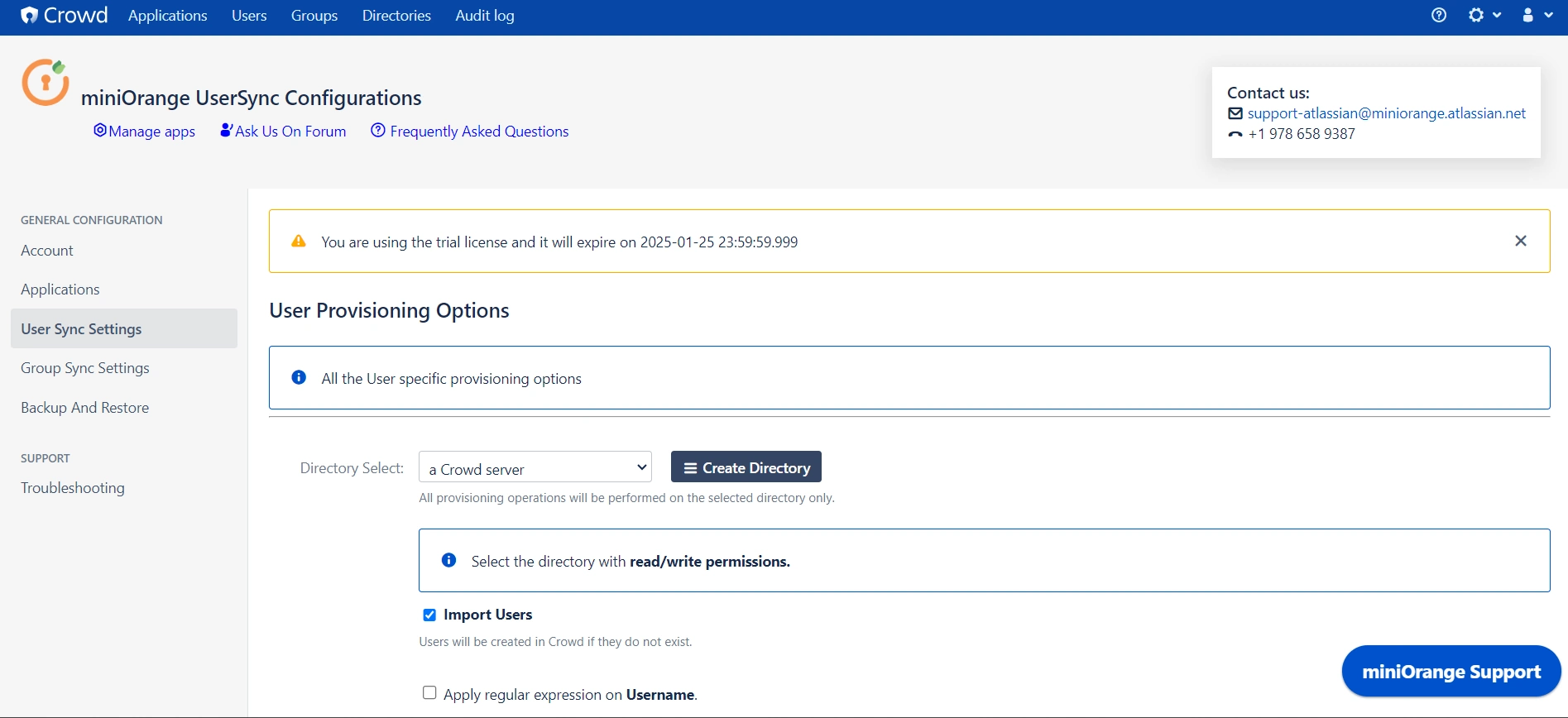
Task: Click the email envelope icon in Contact us
Action: coord(1235,114)
